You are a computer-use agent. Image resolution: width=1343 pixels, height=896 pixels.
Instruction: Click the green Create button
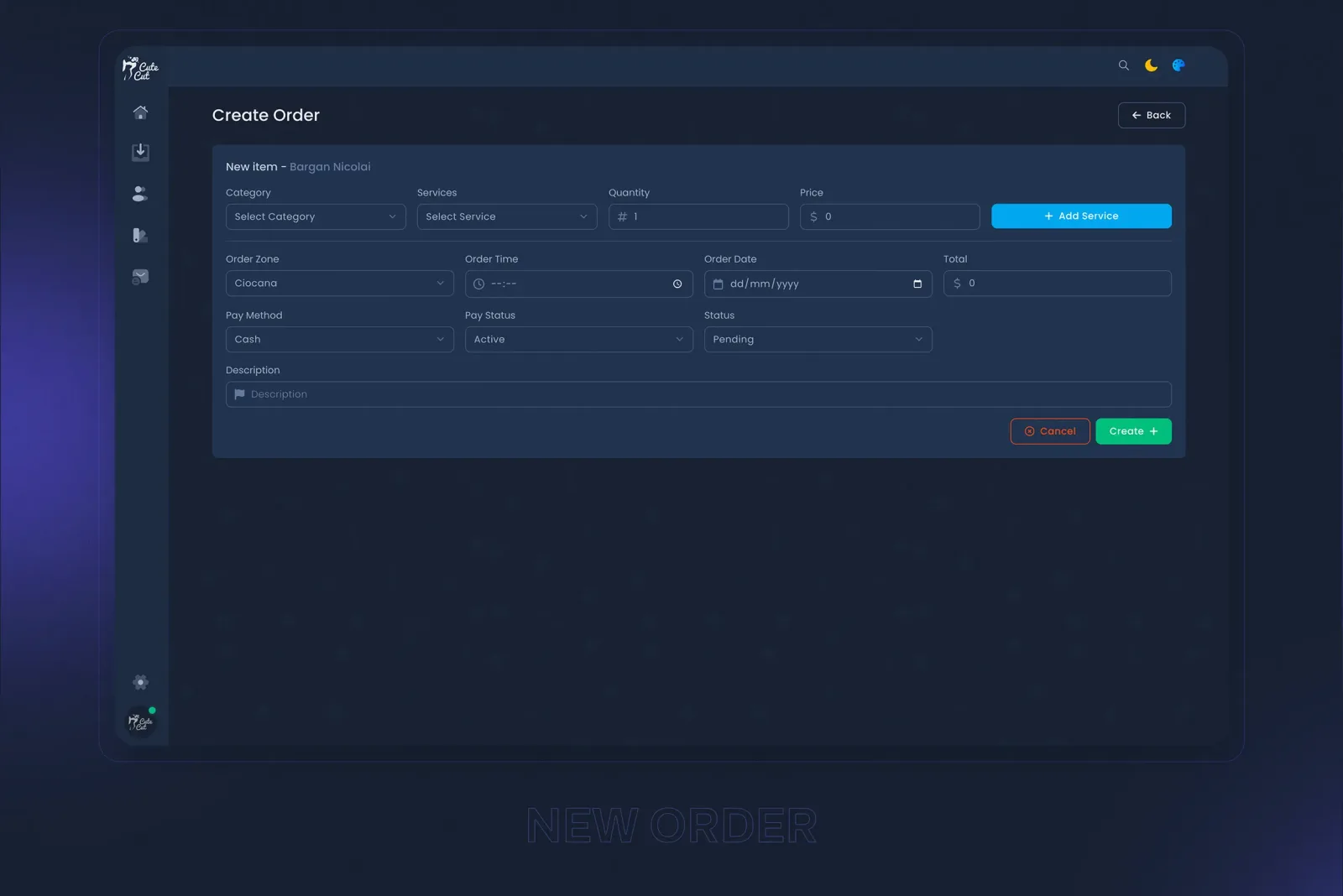click(x=1134, y=431)
